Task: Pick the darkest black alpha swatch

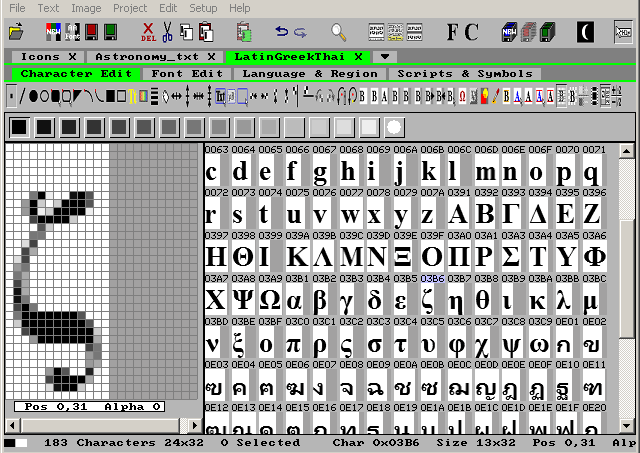Action: [x=19, y=127]
